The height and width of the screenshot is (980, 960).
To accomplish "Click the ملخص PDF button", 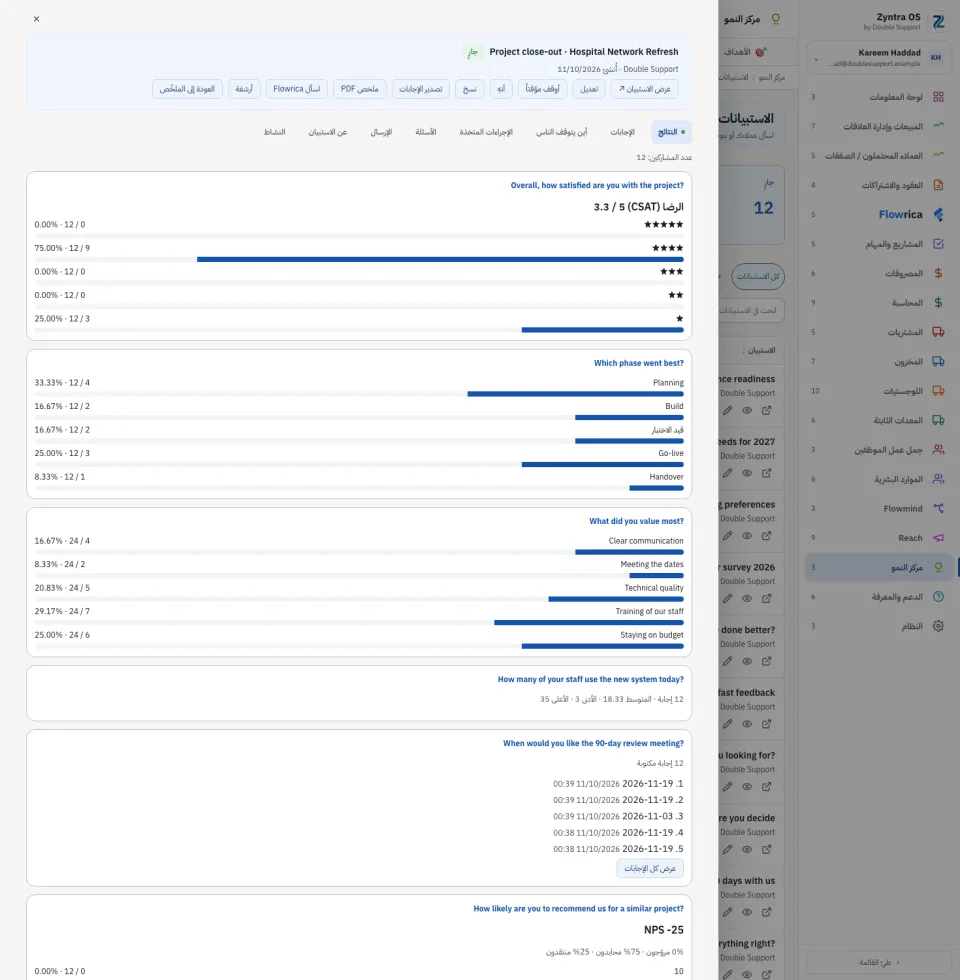I will 359,89.
